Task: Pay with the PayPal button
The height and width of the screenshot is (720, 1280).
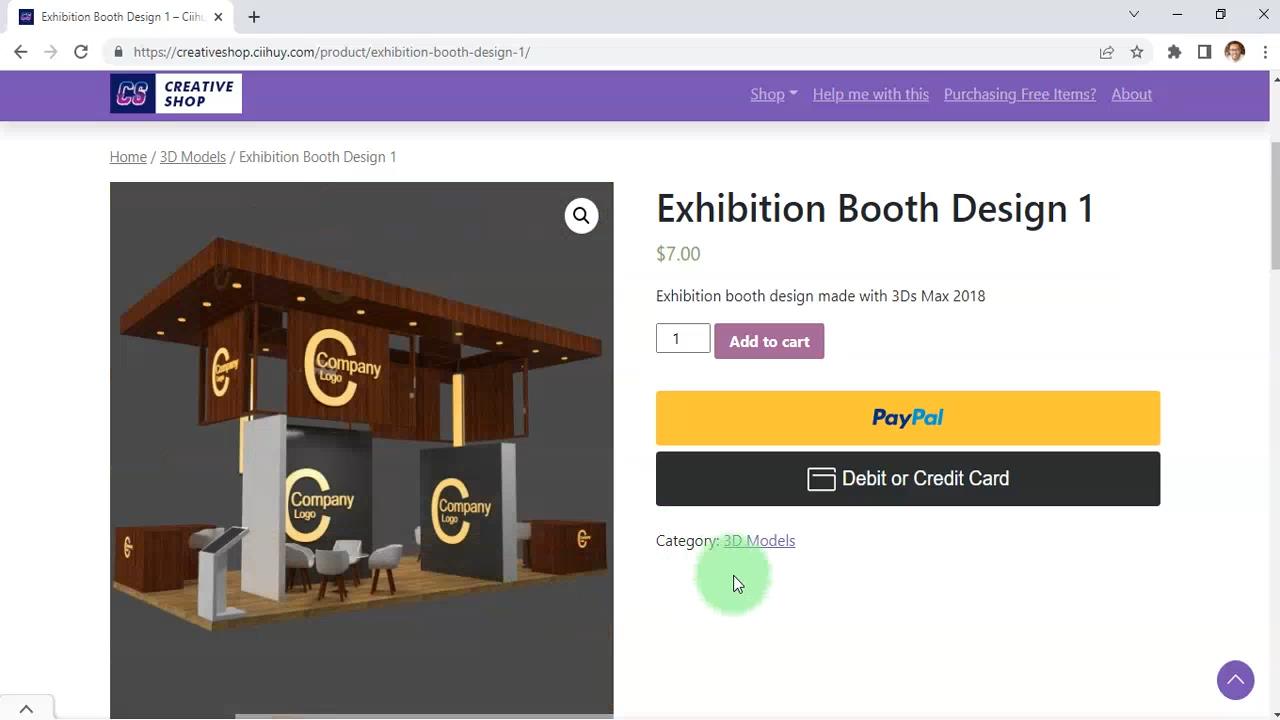Action: (908, 418)
